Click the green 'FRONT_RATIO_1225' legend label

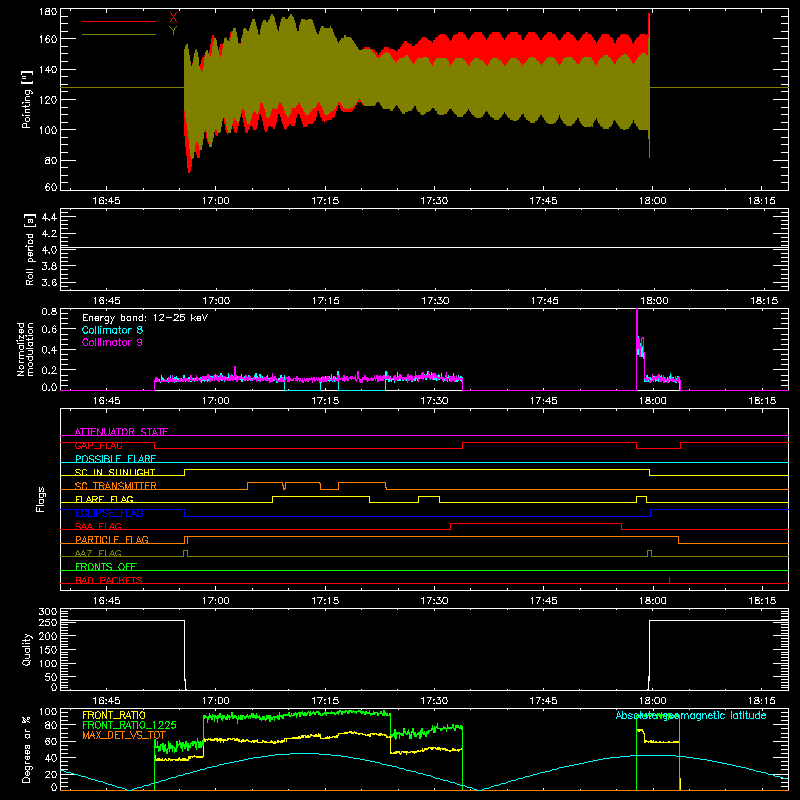click(x=129, y=725)
